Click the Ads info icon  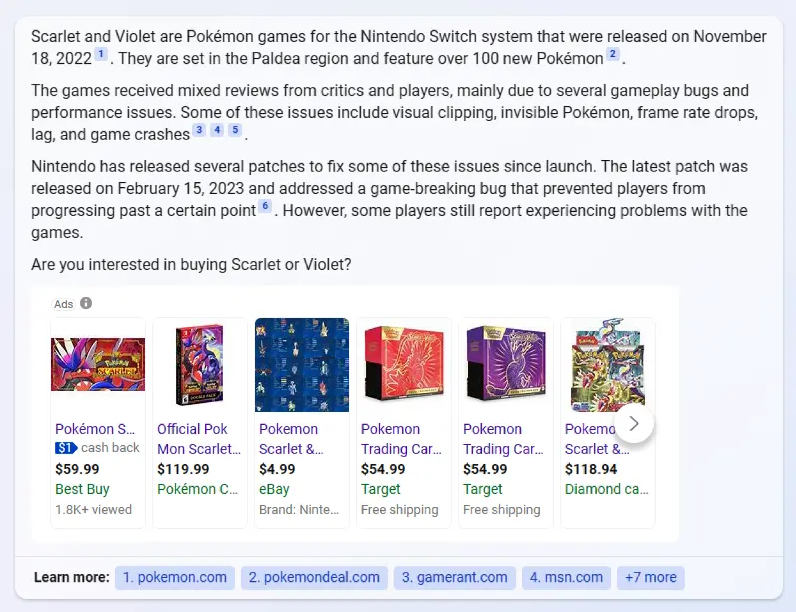pos(86,303)
